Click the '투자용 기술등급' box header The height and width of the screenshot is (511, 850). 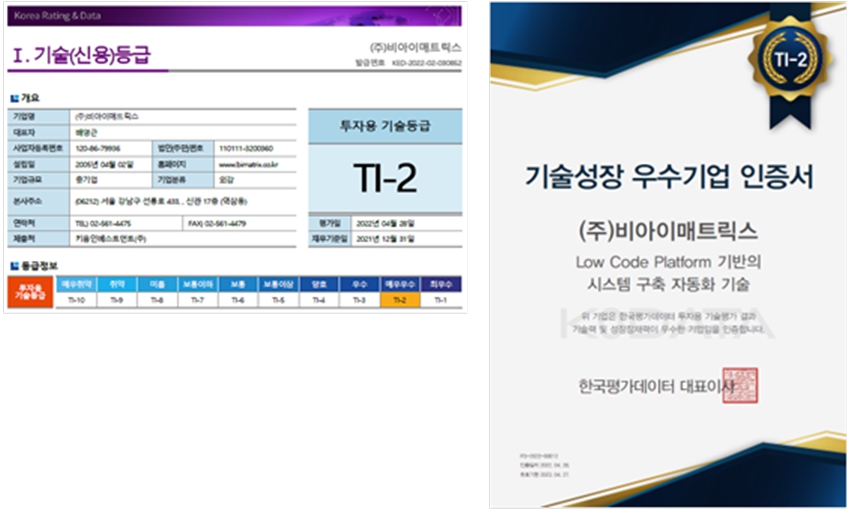(385, 126)
